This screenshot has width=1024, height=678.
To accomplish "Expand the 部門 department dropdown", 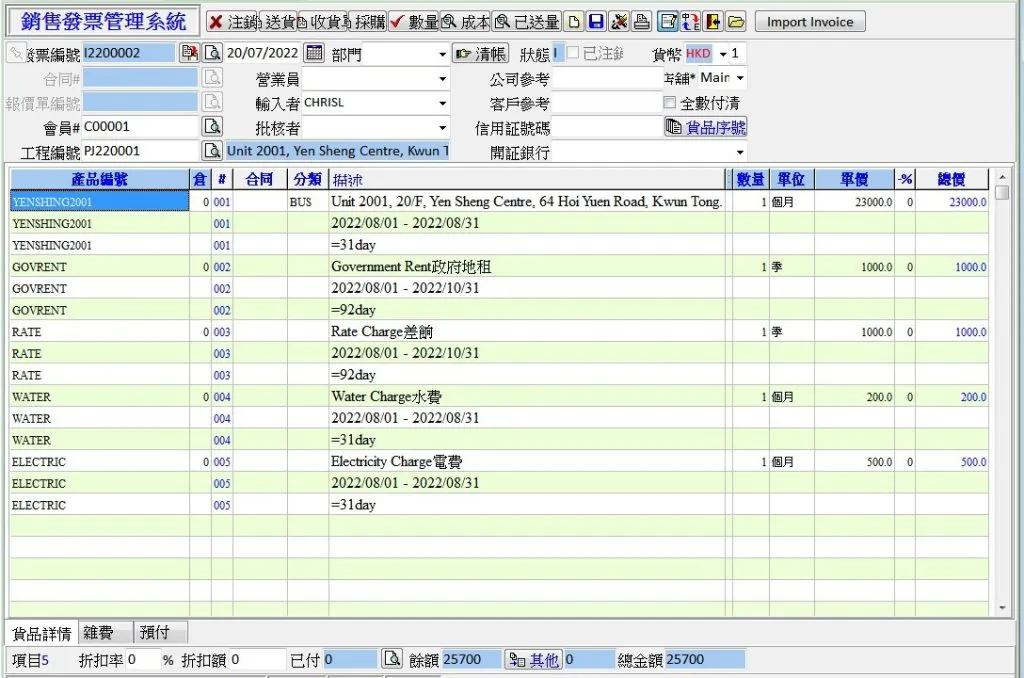I will [x=442, y=55].
